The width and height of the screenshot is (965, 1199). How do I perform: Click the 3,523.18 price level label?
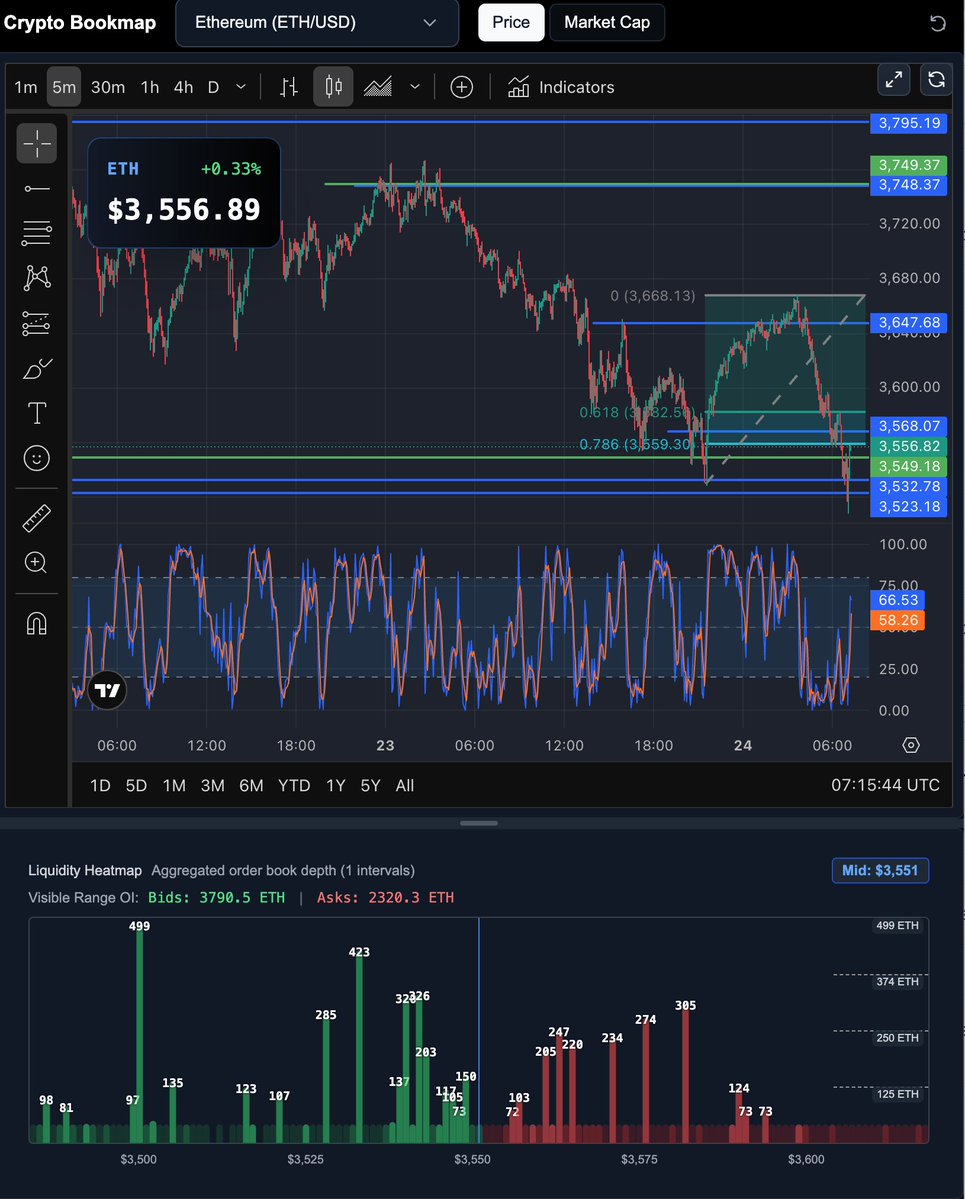click(x=908, y=506)
